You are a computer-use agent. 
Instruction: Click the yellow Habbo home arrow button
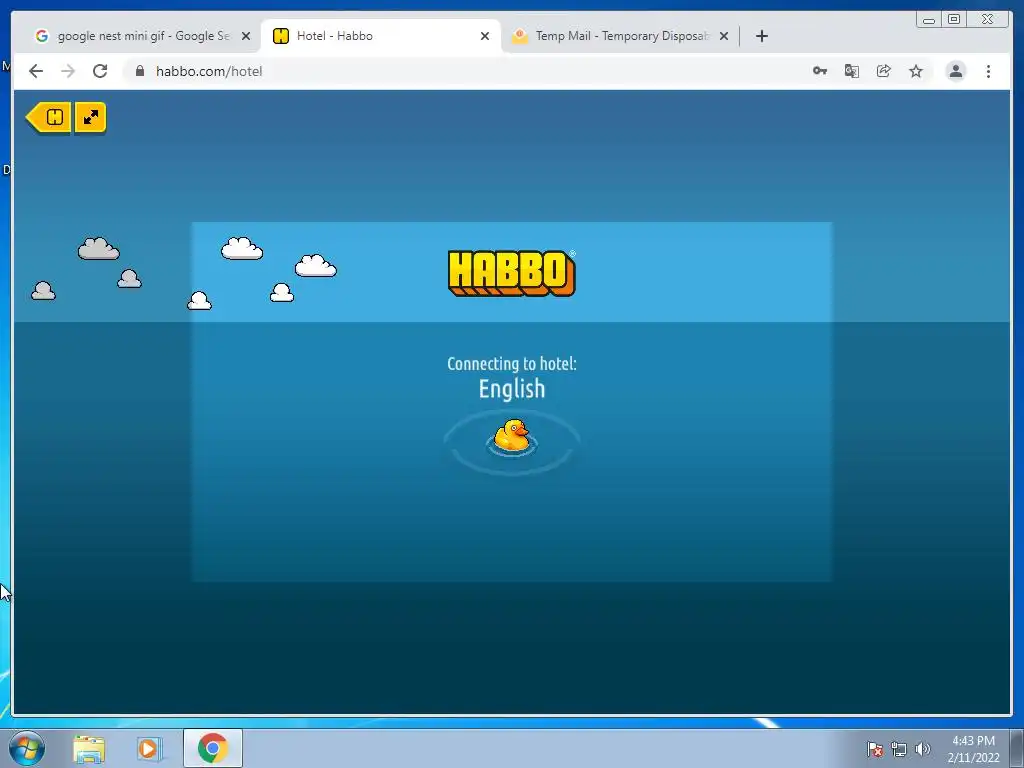coord(49,118)
